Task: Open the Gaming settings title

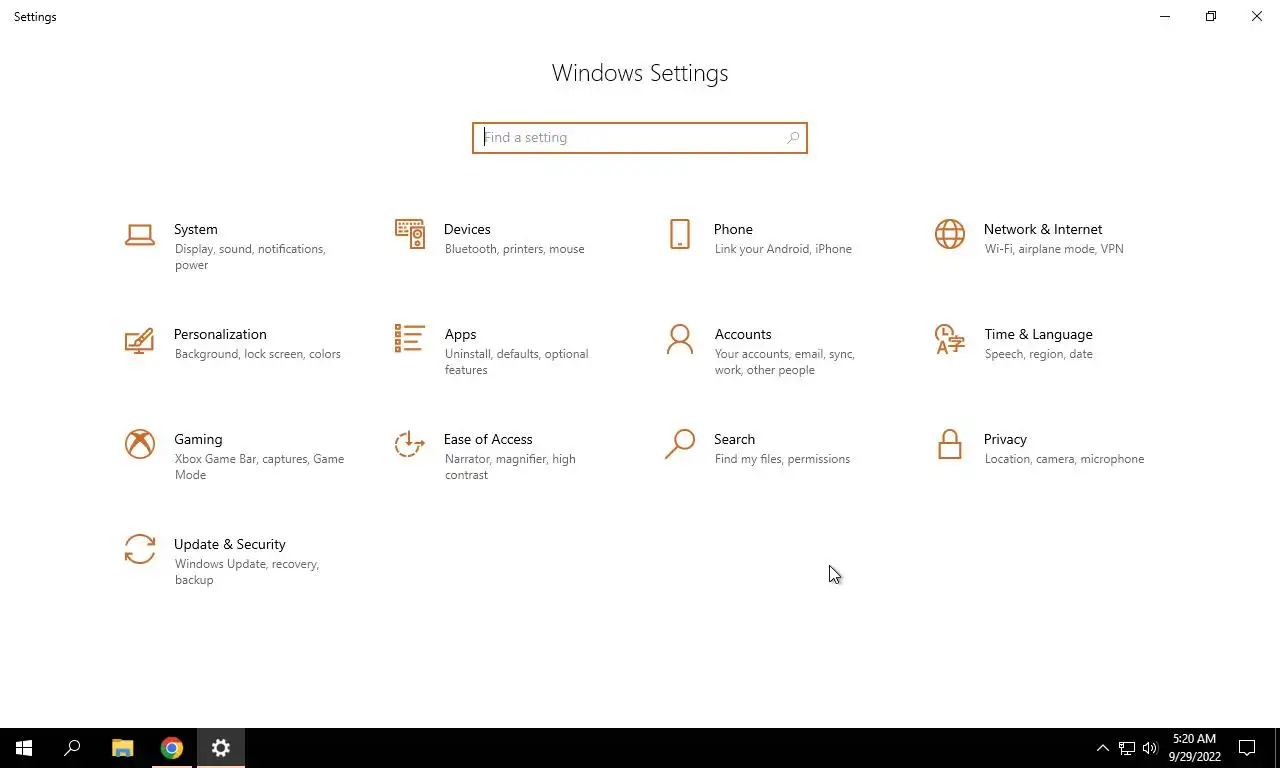Action: (x=198, y=439)
